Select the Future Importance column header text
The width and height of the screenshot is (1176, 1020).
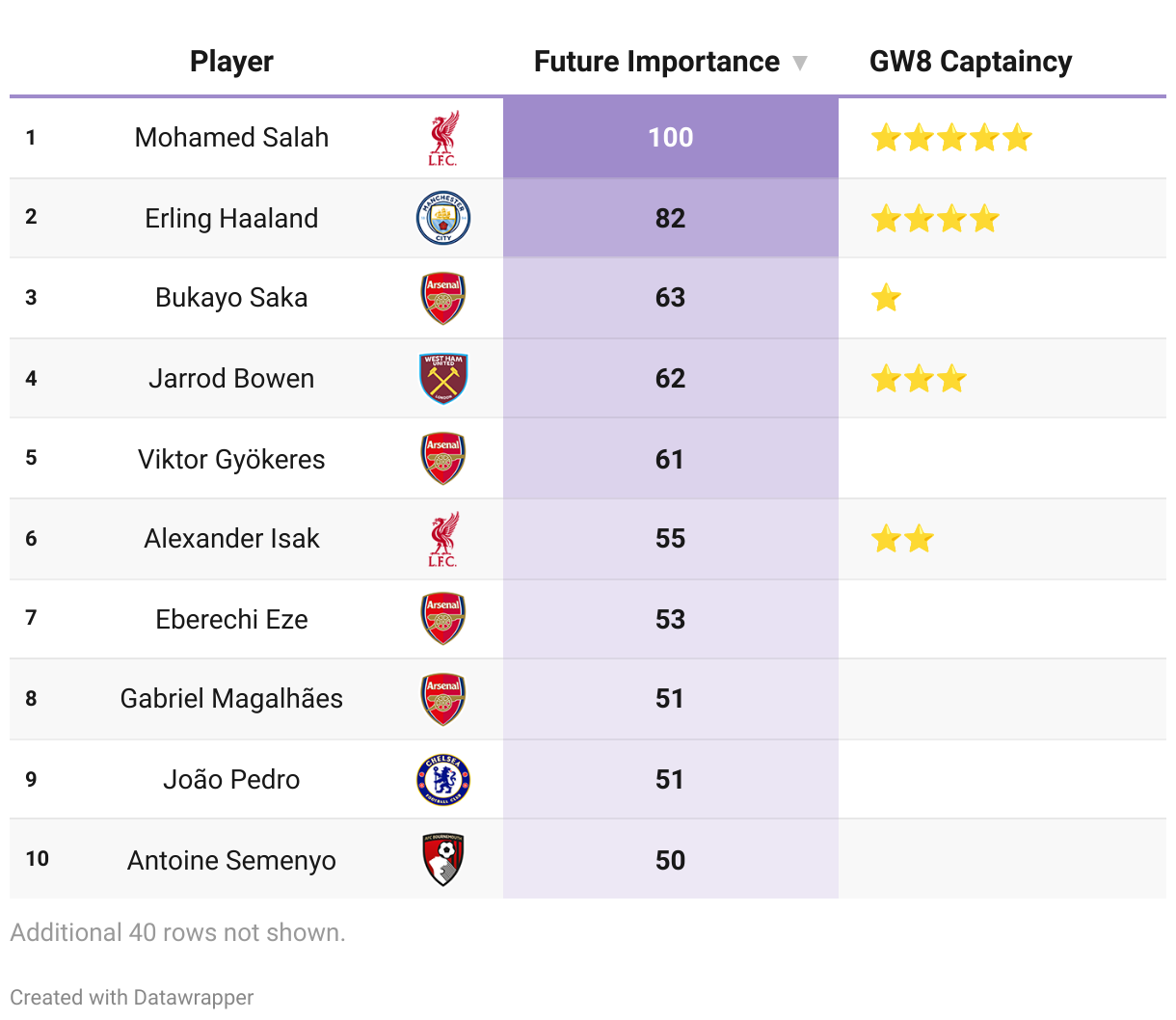656,62
